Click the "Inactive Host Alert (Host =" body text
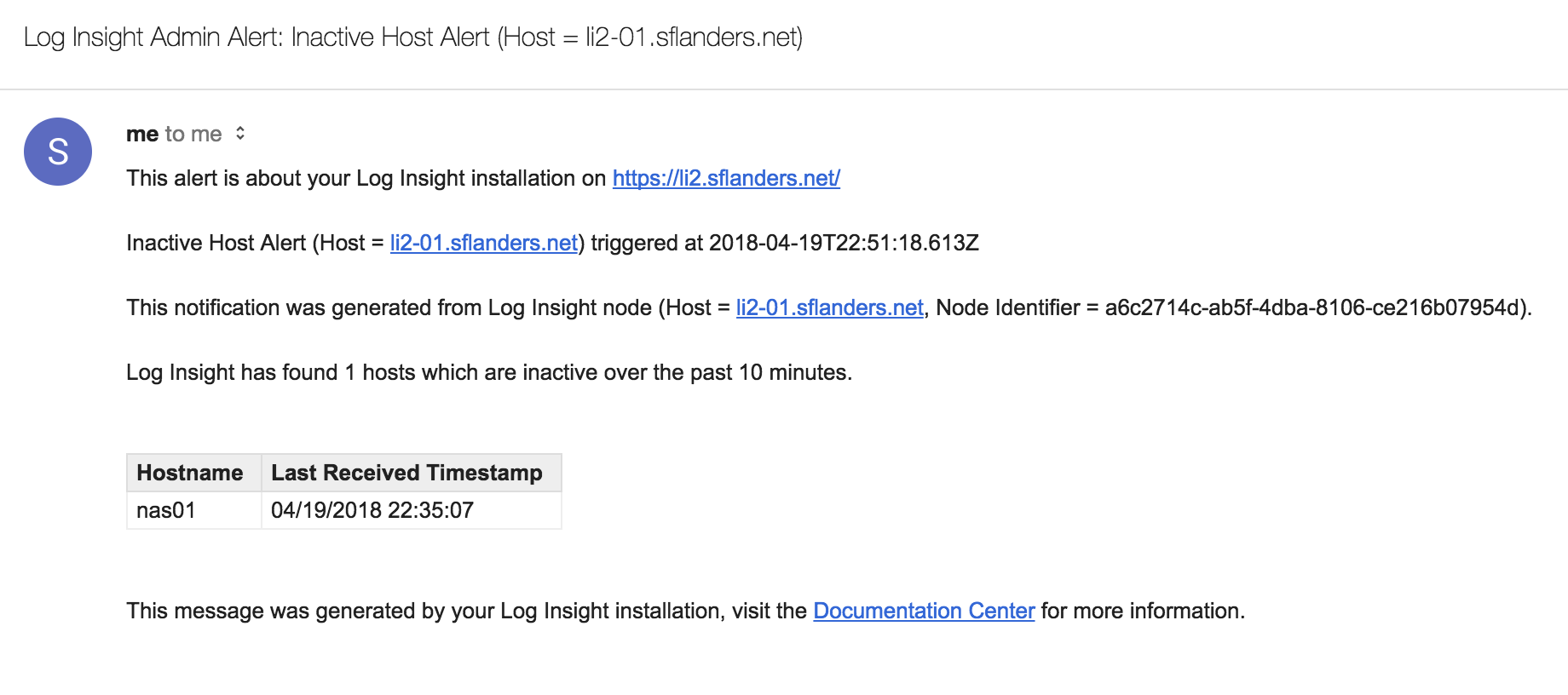 [247, 243]
